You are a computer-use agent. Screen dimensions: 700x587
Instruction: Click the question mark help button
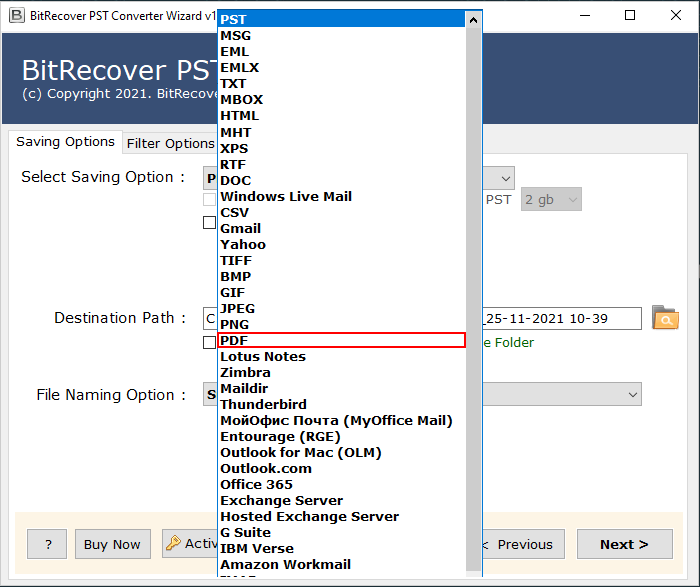47,544
